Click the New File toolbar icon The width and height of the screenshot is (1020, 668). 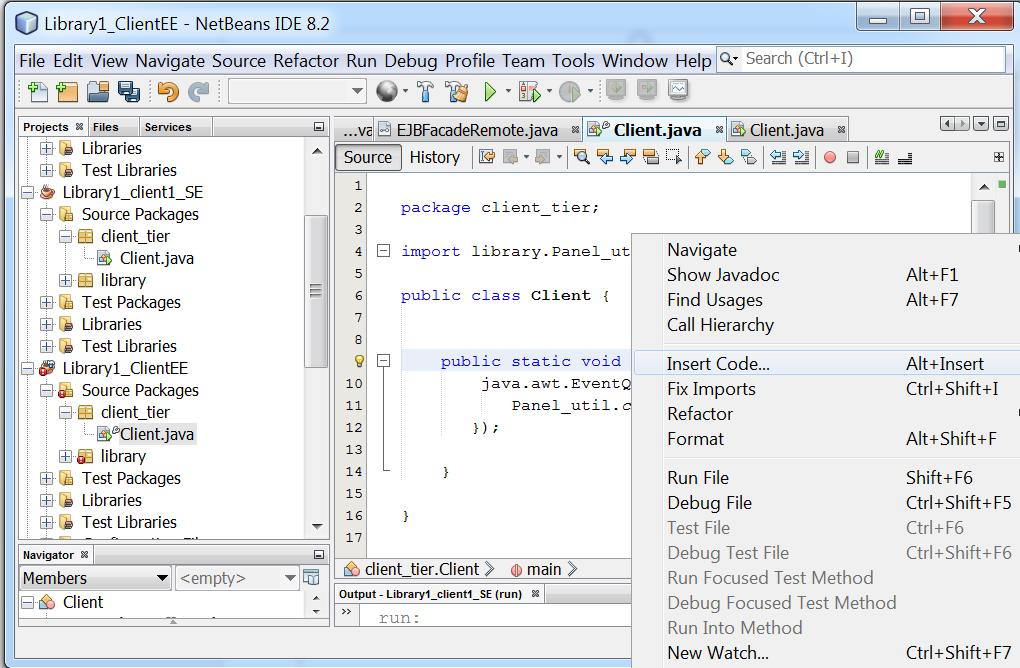[37, 92]
